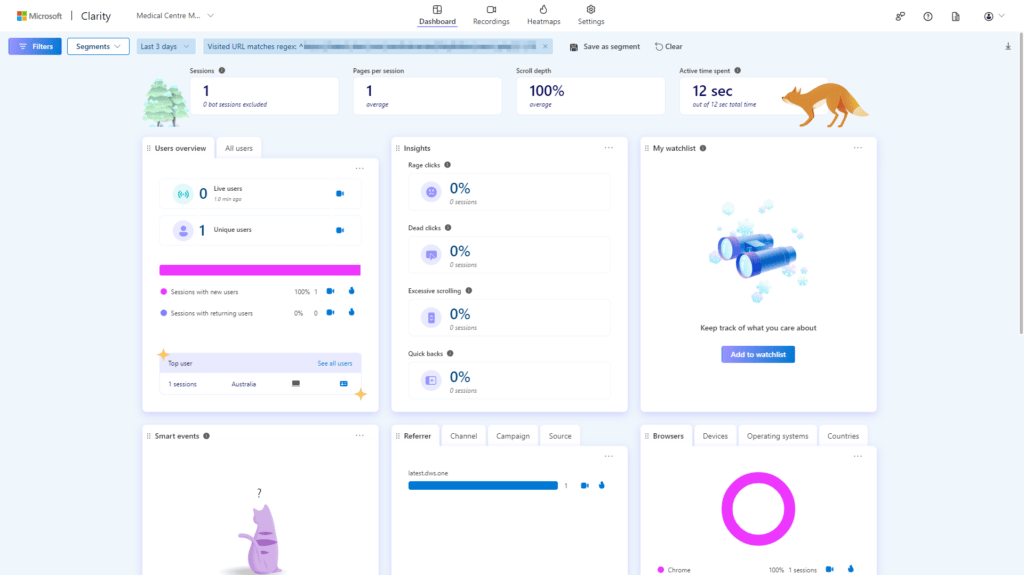Click the download icon at top right
Screen dimensions: 1024x575
click(1008, 46)
